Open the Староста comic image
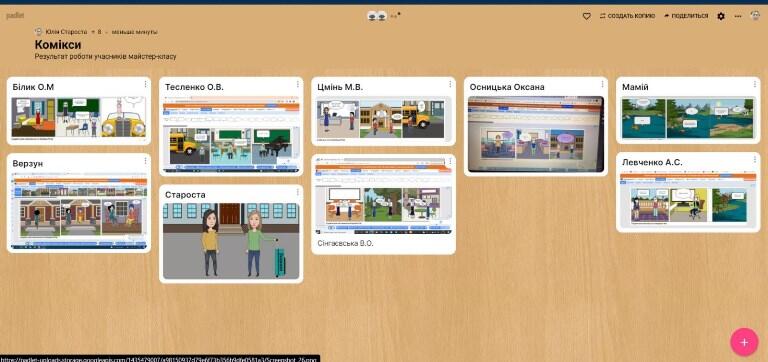The height and width of the screenshot is (362, 768). 231,241
